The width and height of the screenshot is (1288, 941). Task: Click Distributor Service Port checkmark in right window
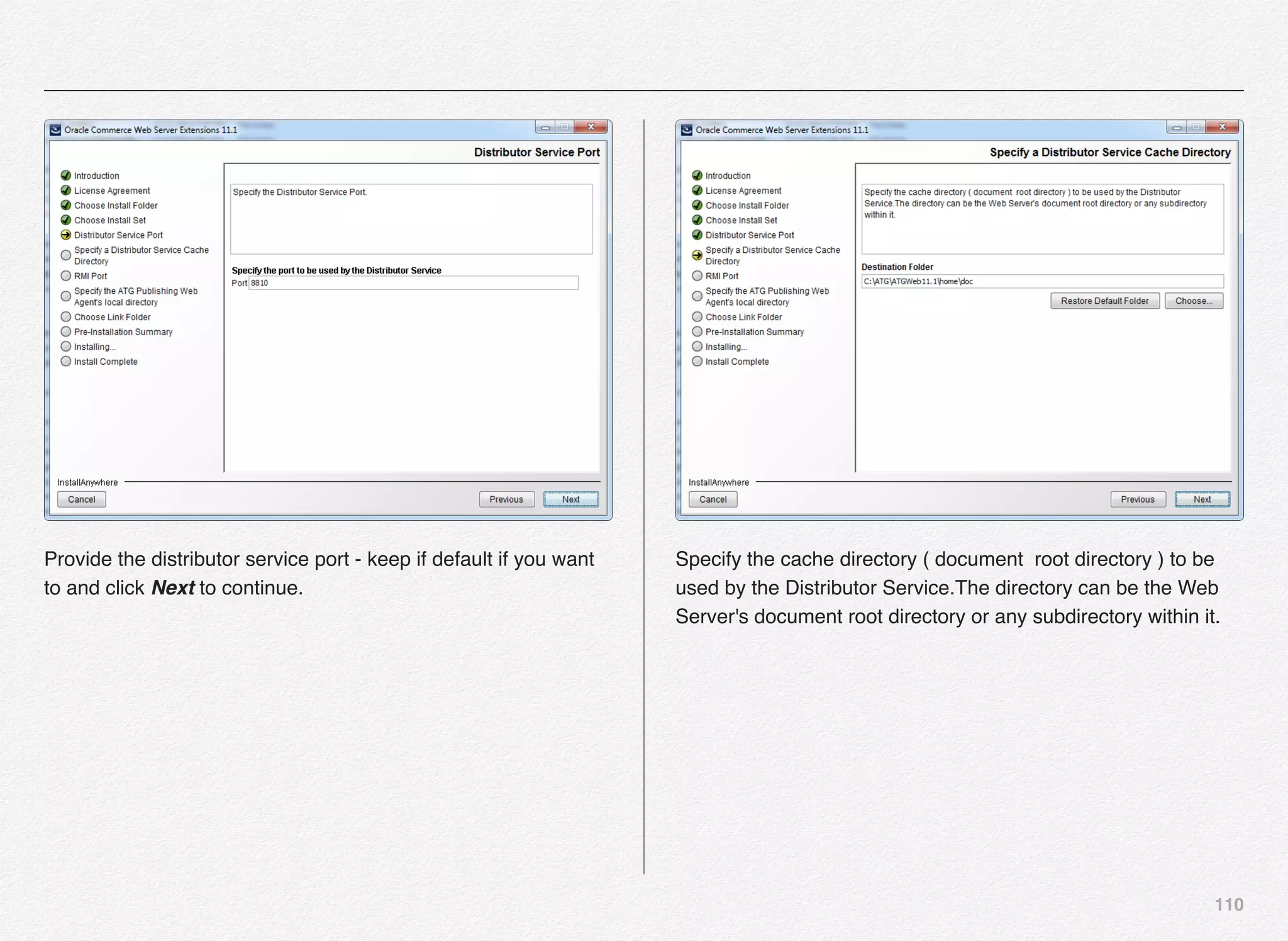697,235
